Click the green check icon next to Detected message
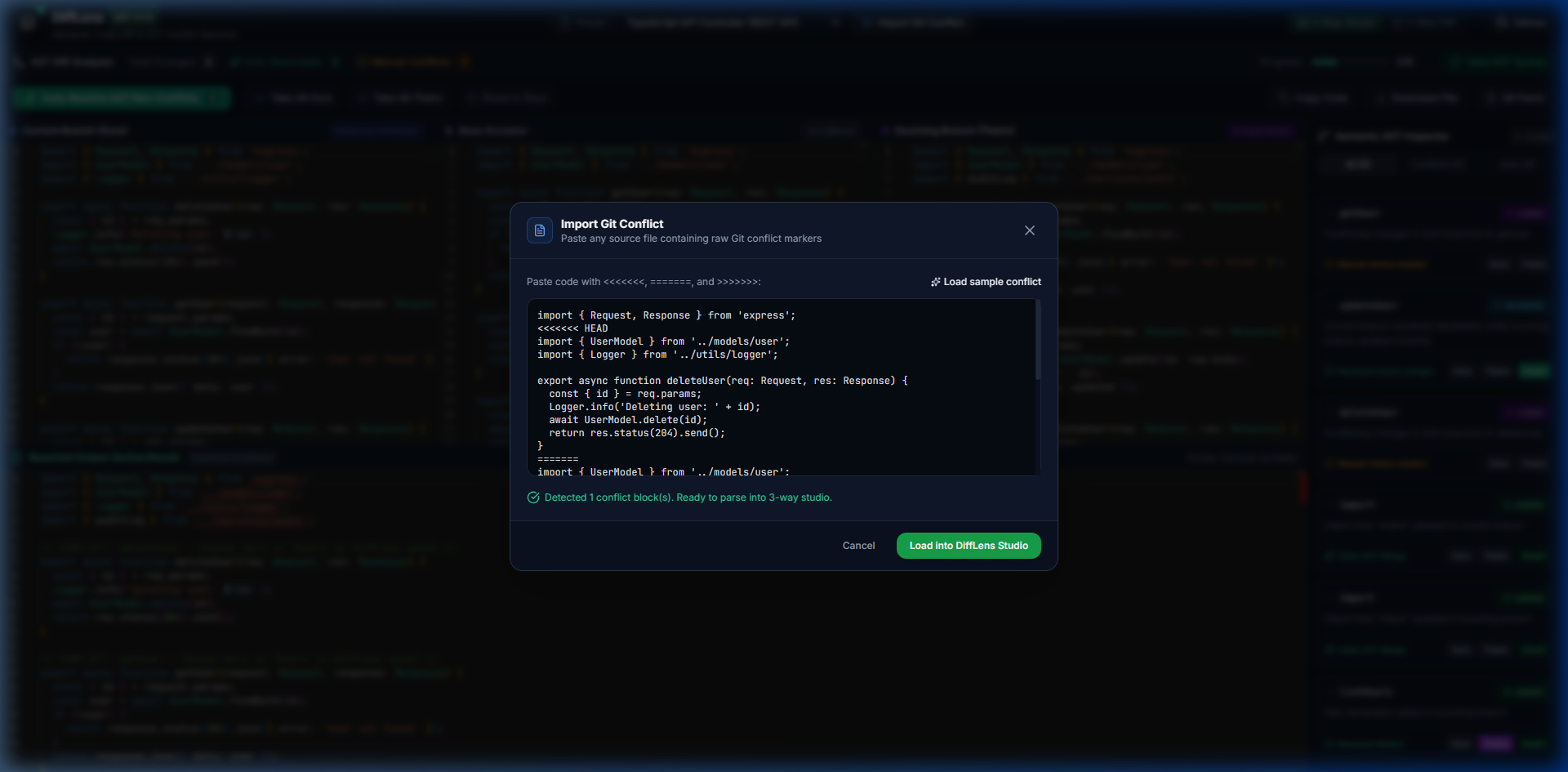 533,498
